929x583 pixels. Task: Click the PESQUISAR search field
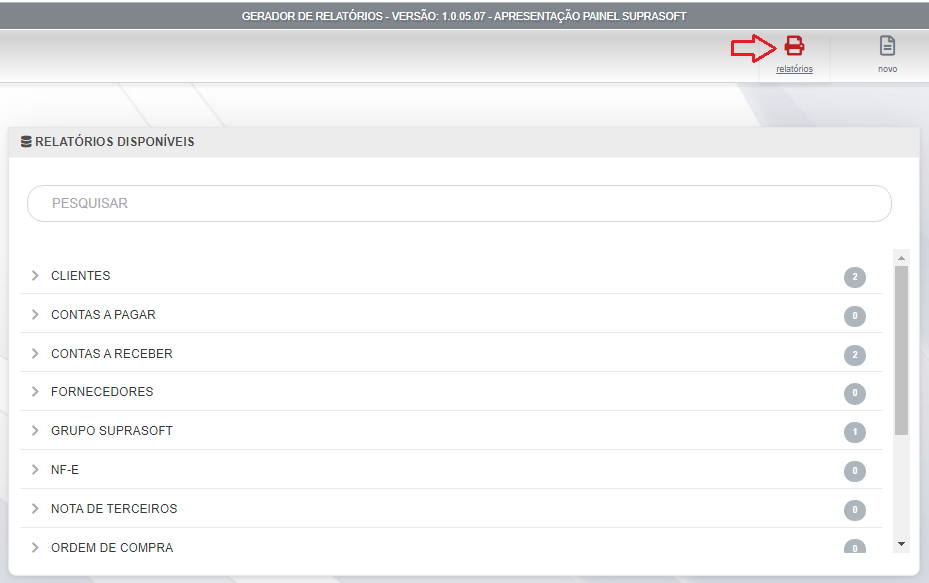[x=458, y=203]
